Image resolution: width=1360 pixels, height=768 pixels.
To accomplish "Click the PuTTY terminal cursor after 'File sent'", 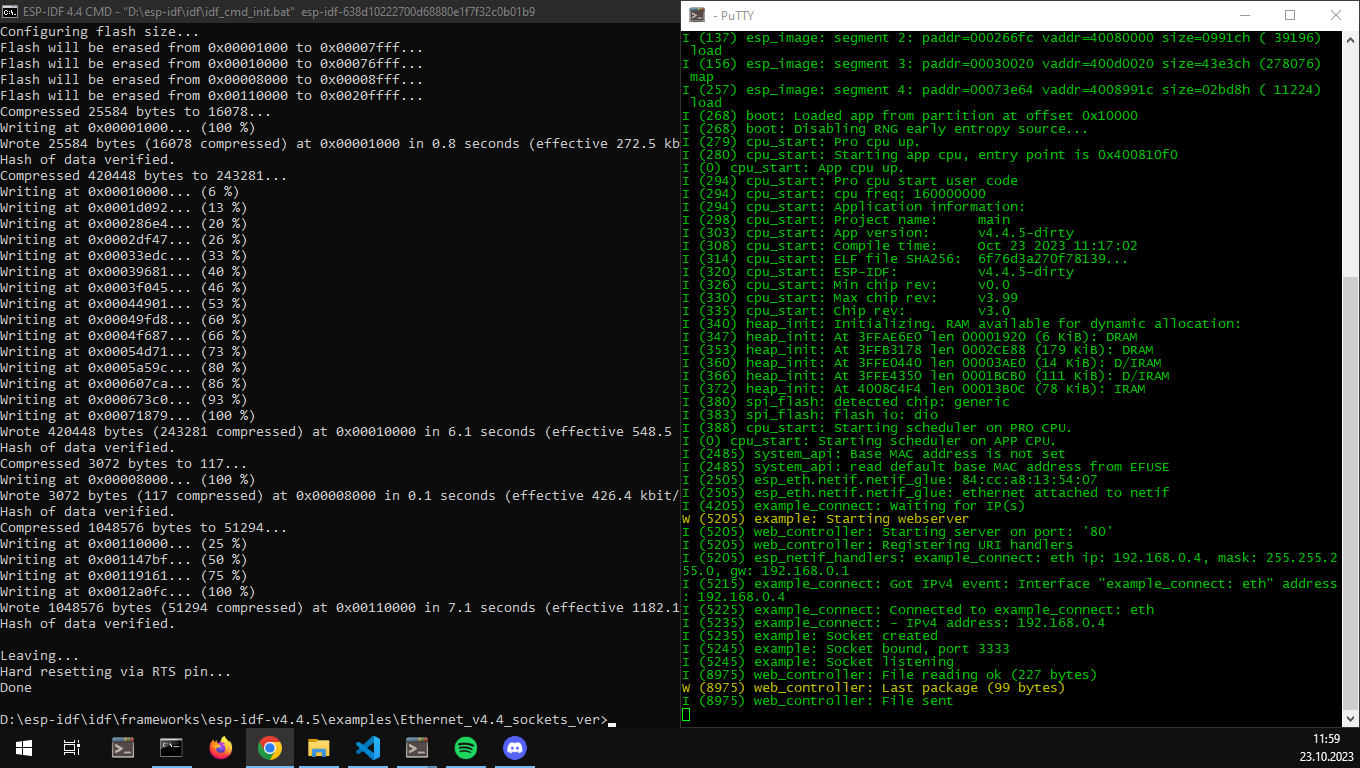I will [x=686, y=714].
